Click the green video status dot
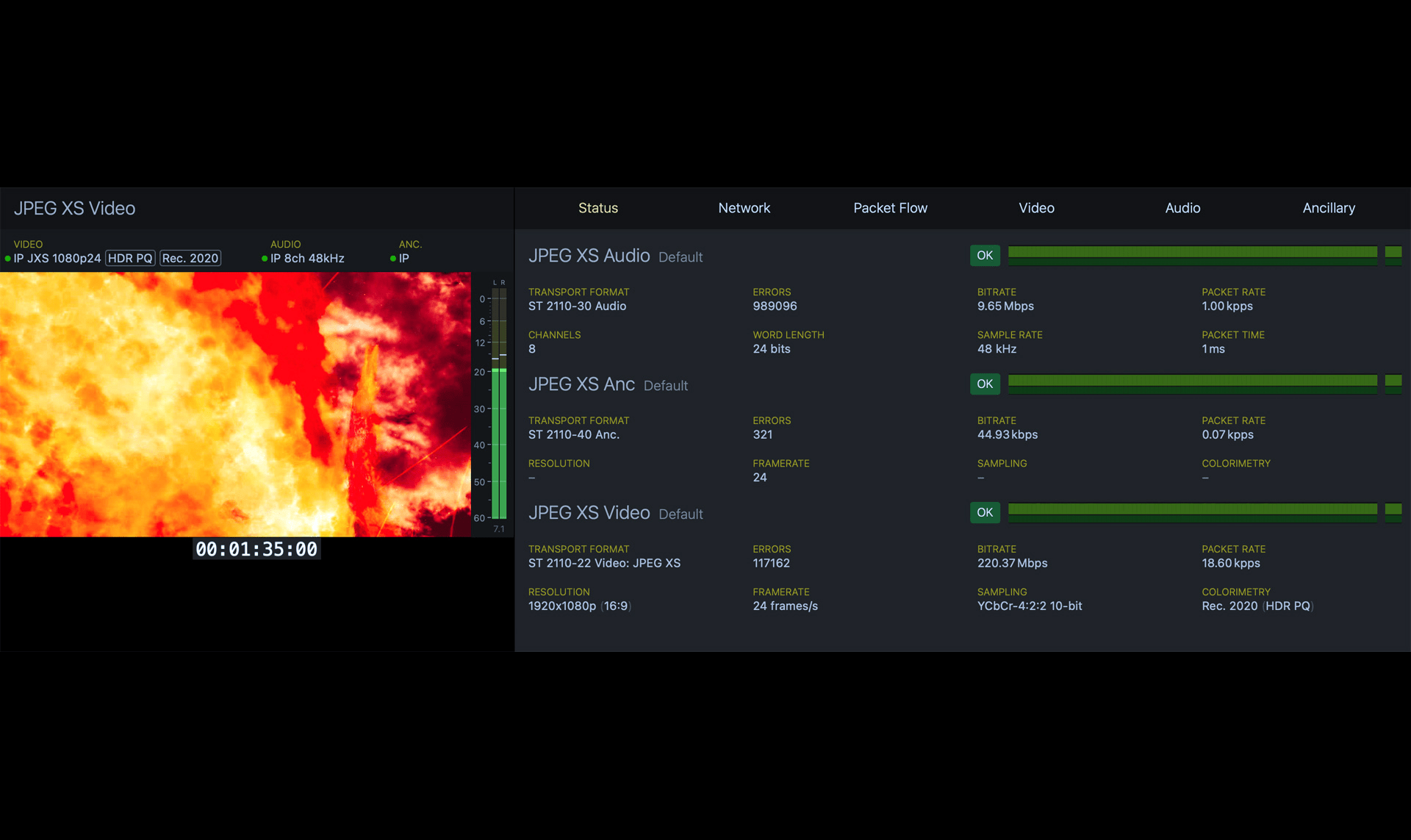Image resolution: width=1411 pixels, height=840 pixels. [x=8, y=259]
